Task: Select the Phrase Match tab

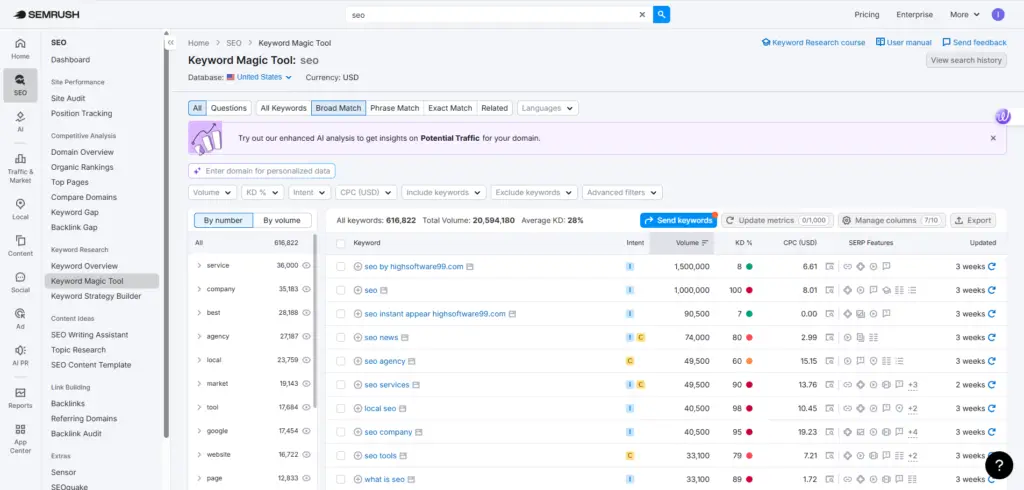Action: coord(394,108)
